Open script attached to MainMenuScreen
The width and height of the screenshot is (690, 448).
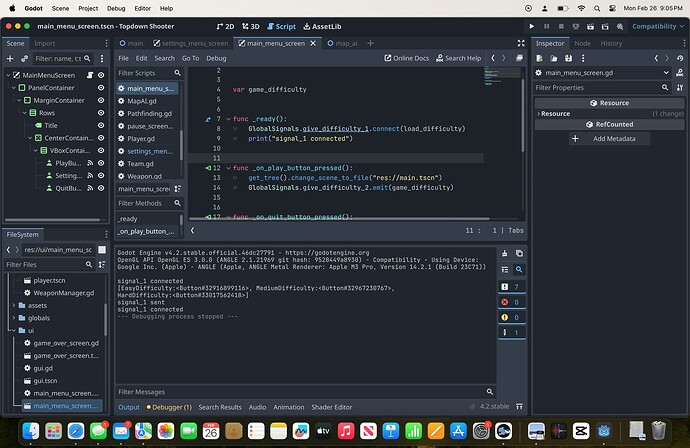[x=90, y=75]
